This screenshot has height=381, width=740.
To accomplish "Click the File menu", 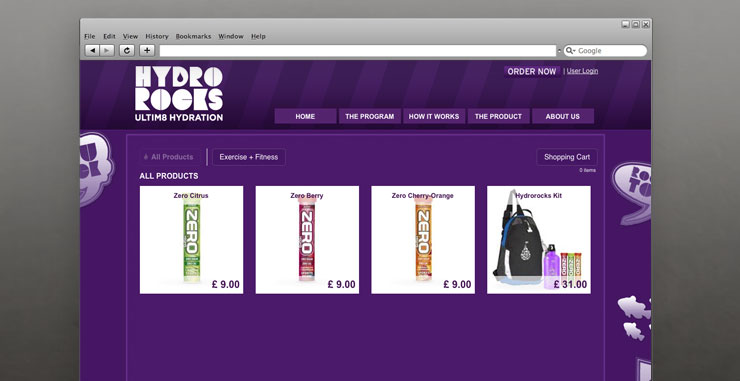I will coord(90,36).
